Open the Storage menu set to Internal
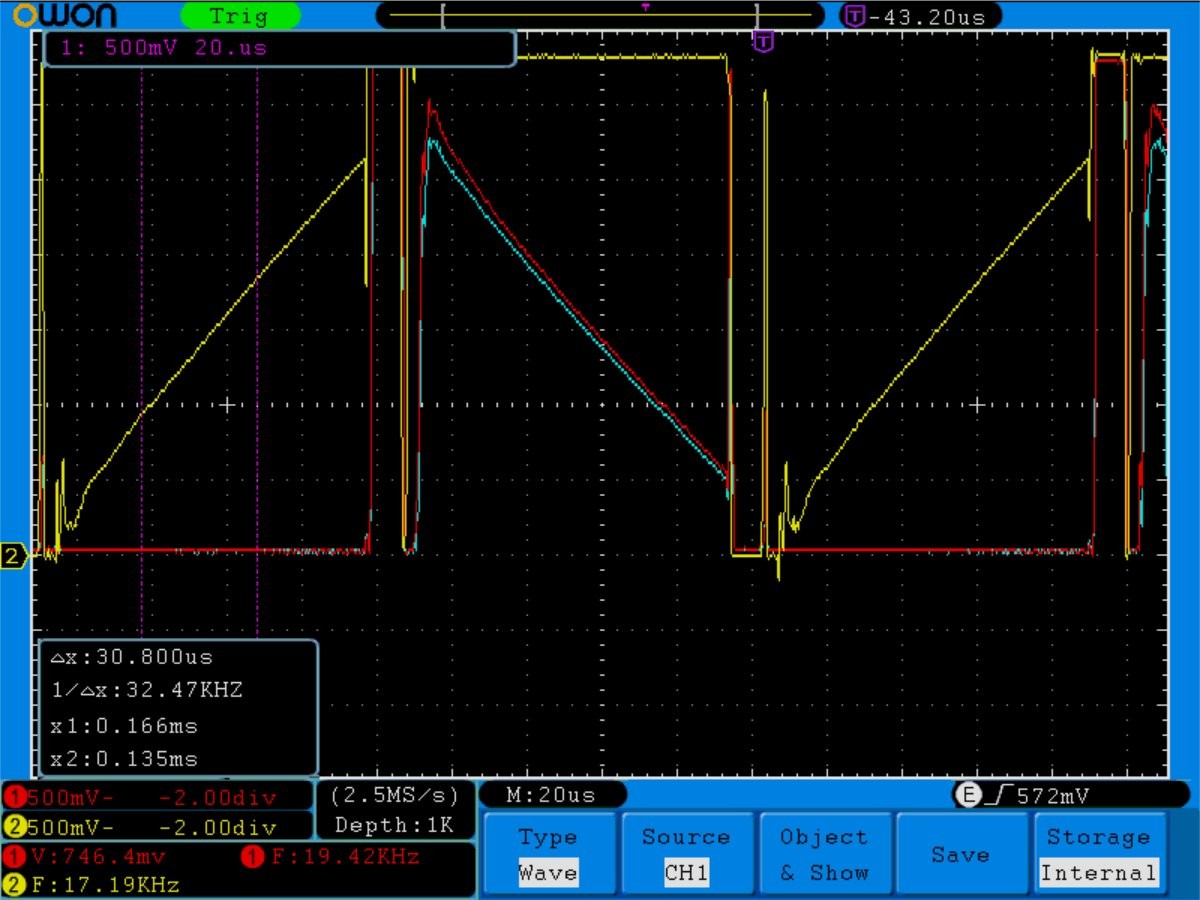The height and width of the screenshot is (900, 1200). [x=1098, y=854]
